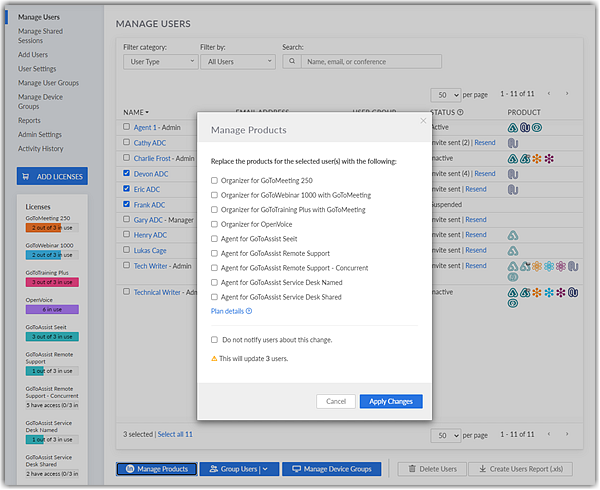
Task: Click the search magnifier icon
Action: coord(291,61)
